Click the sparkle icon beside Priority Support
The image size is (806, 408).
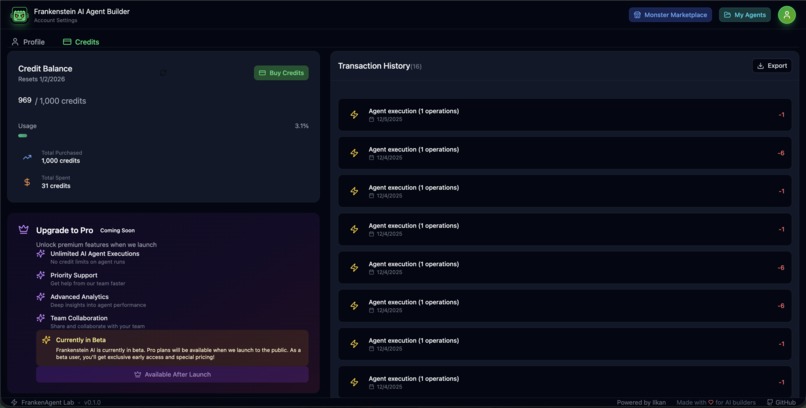(x=41, y=275)
